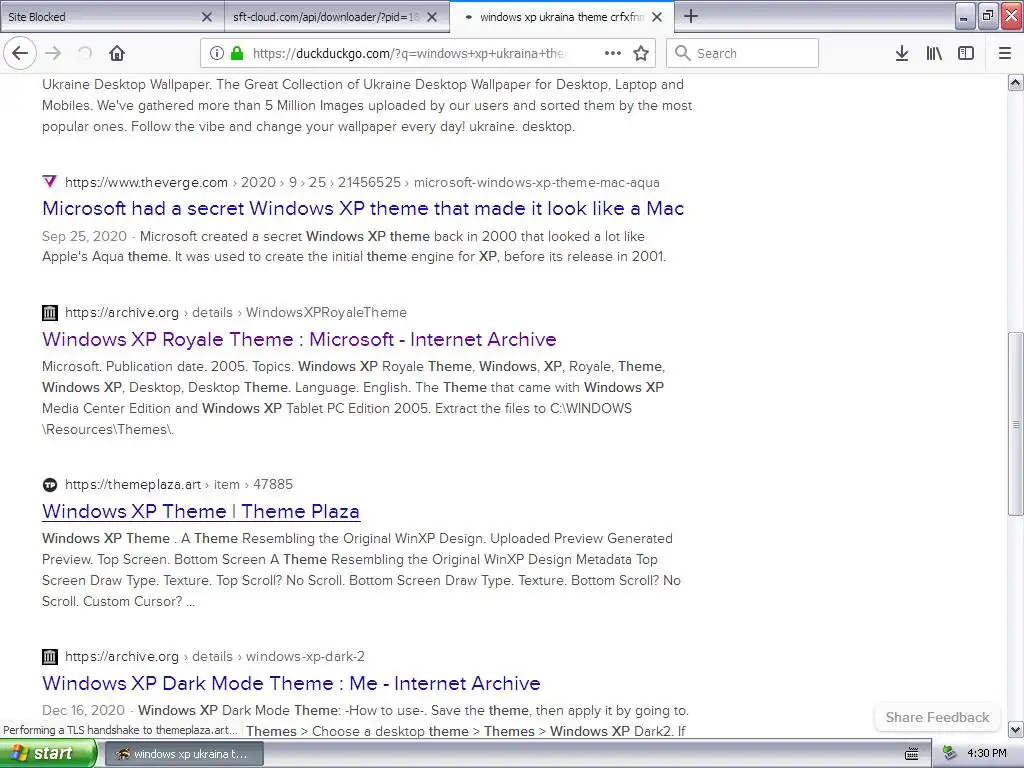Click the Sep 25, 2020 result date
The height and width of the screenshot is (768, 1024).
pyautogui.click(x=84, y=236)
